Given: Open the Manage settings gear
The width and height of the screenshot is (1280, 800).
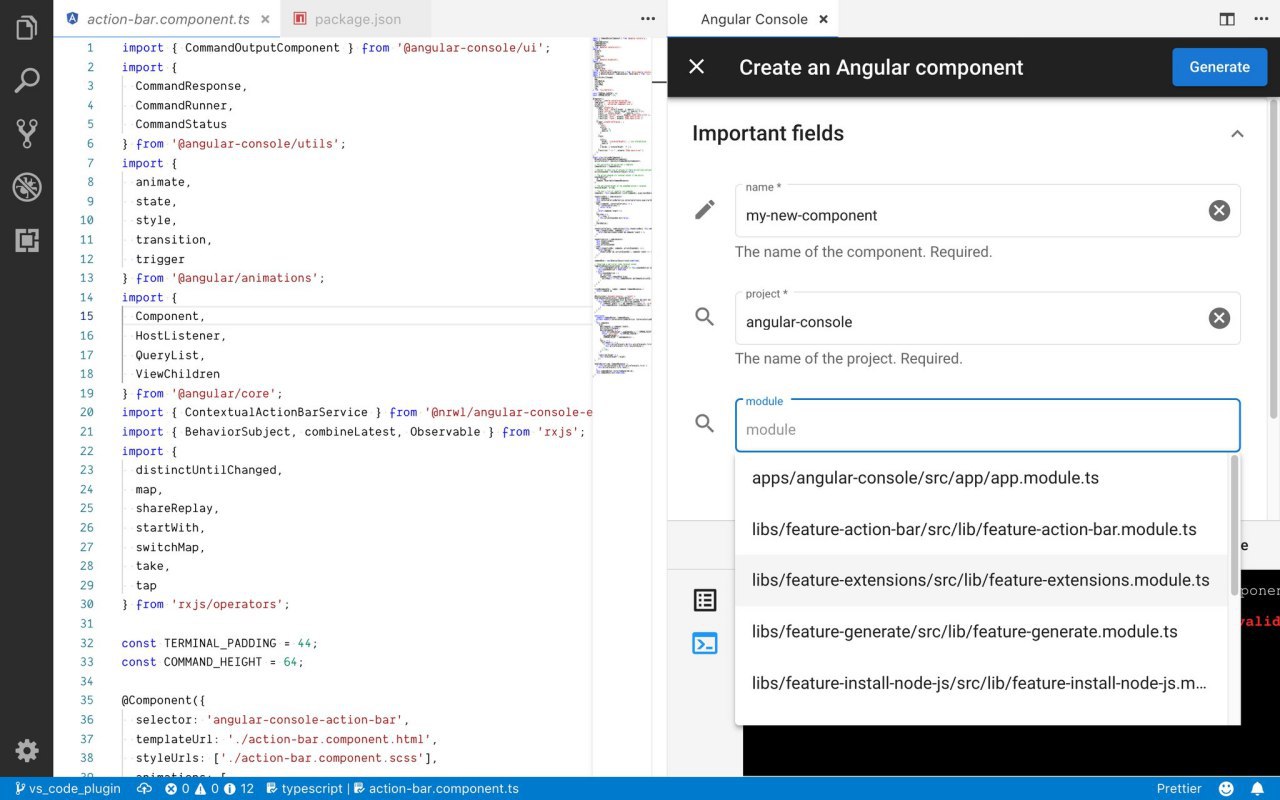Looking at the screenshot, I should [27, 751].
